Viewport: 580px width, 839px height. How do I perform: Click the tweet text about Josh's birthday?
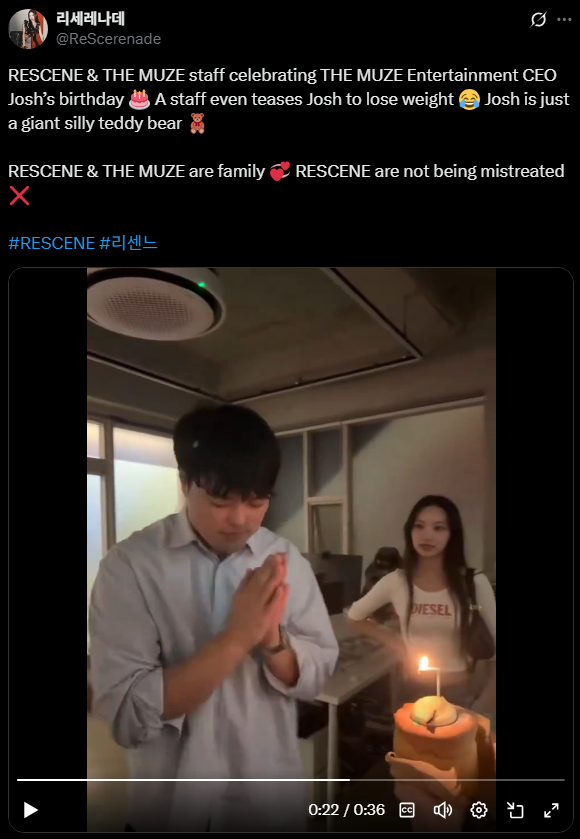(x=289, y=99)
